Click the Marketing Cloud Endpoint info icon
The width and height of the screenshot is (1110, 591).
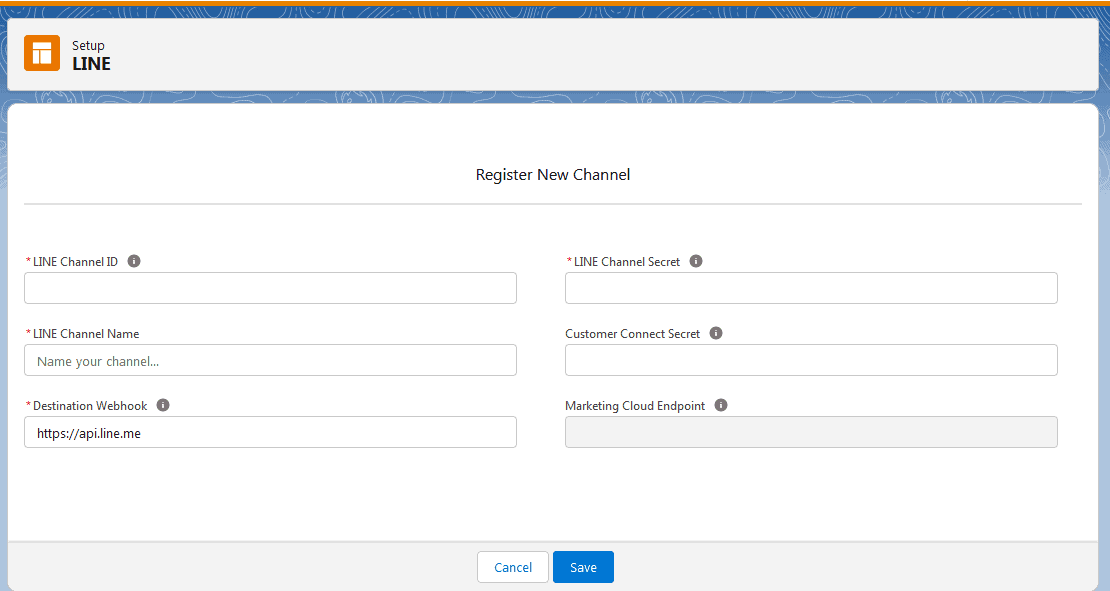pyautogui.click(x=720, y=405)
